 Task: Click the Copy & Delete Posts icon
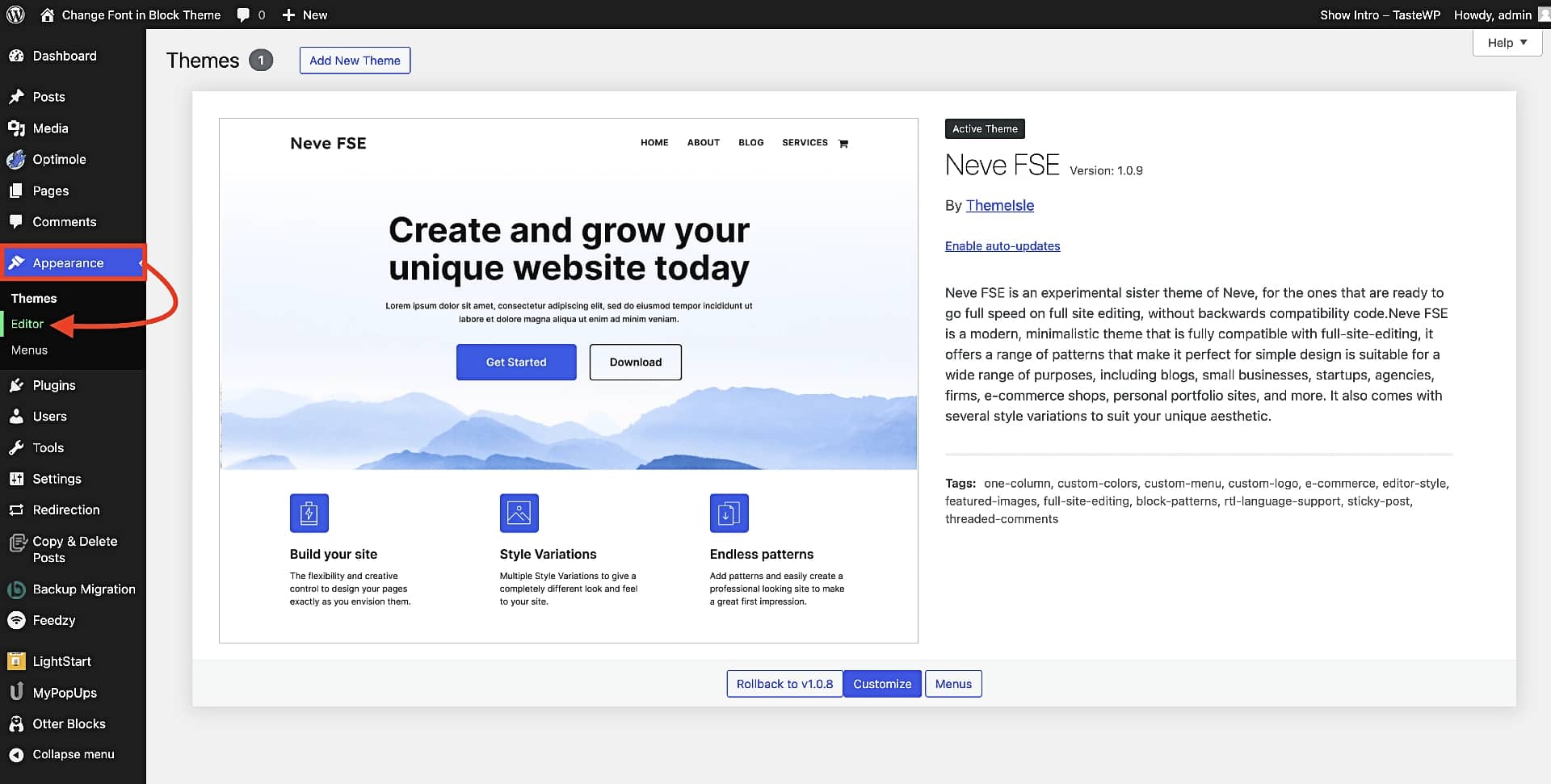point(17,543)
